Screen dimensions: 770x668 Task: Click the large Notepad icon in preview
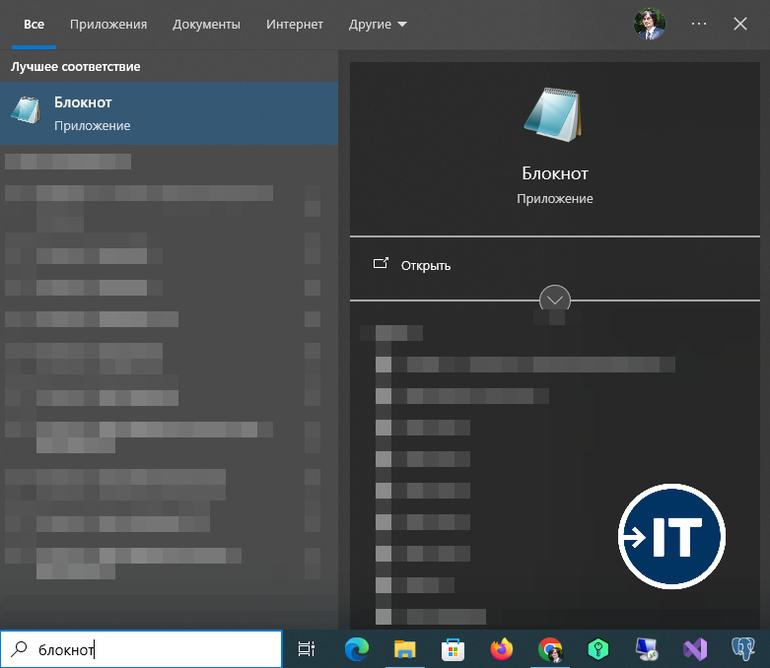554,114
